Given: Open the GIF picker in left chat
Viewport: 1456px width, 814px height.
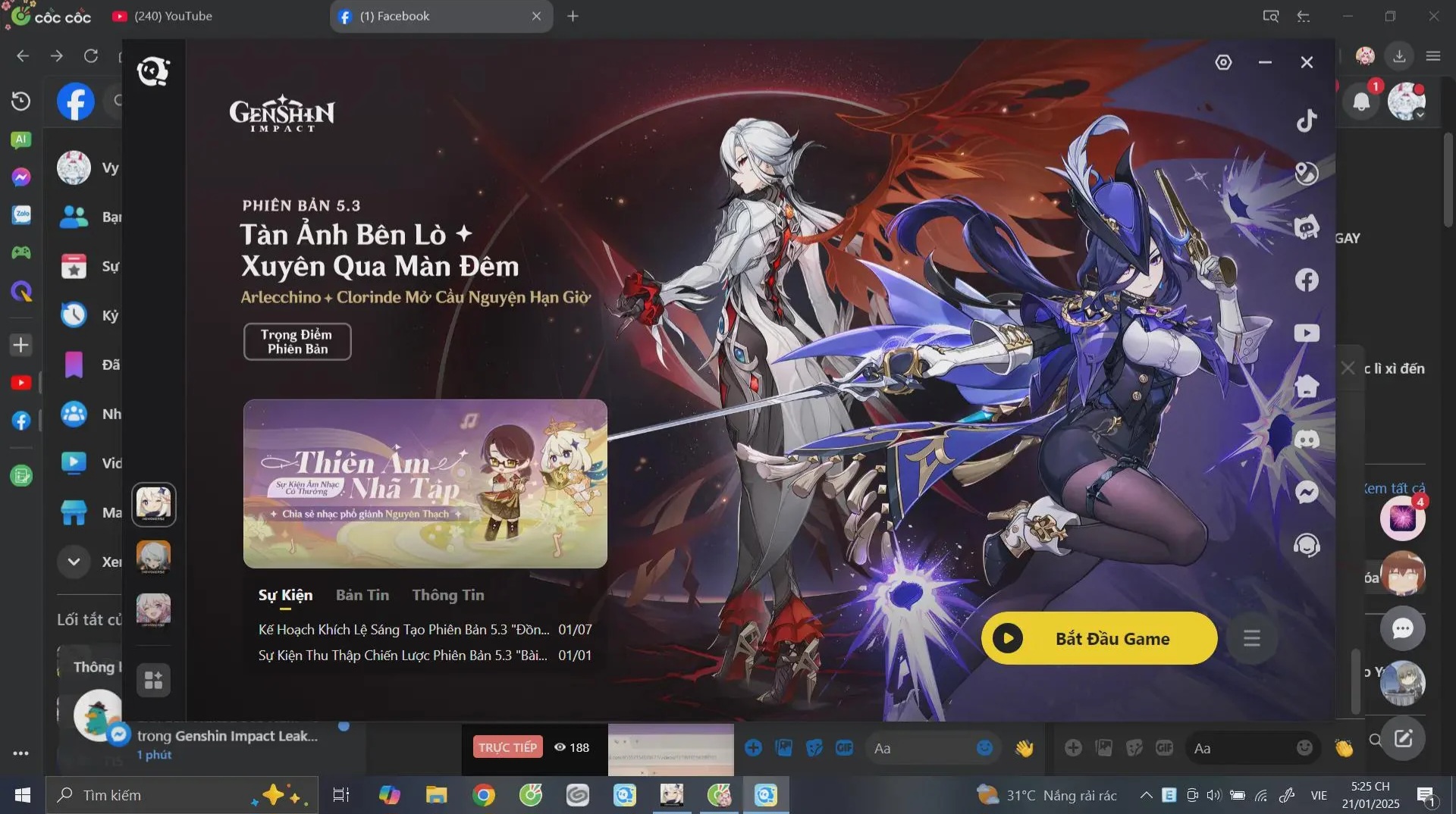Looking at the screenshot, I should [x=844, y=748].
